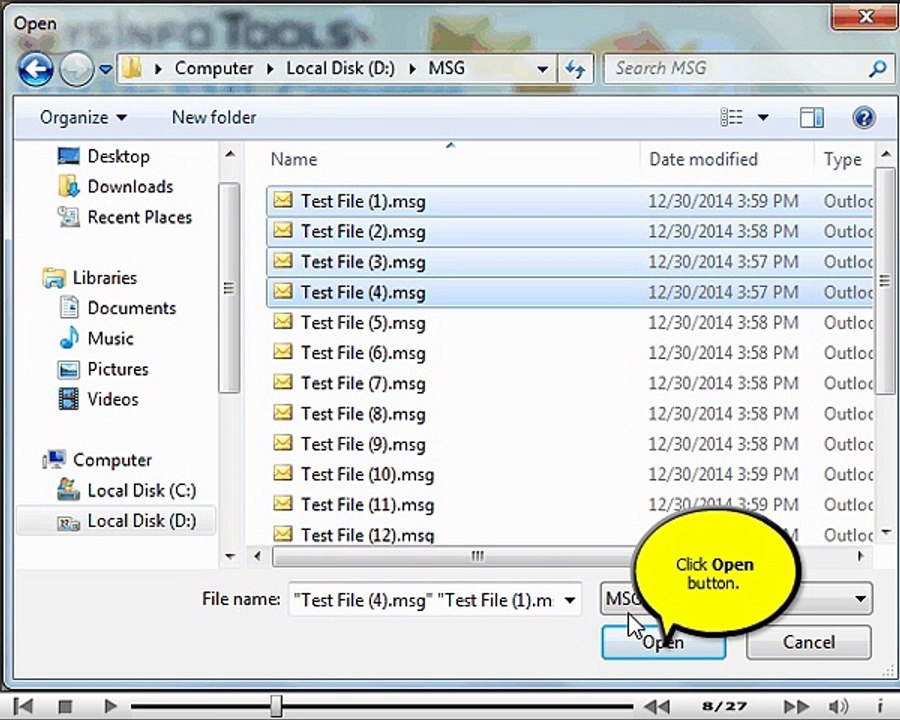Screen dimensions: 900x720
Task: Click the refresh icon beside address bar
Action: pos(576,69)
